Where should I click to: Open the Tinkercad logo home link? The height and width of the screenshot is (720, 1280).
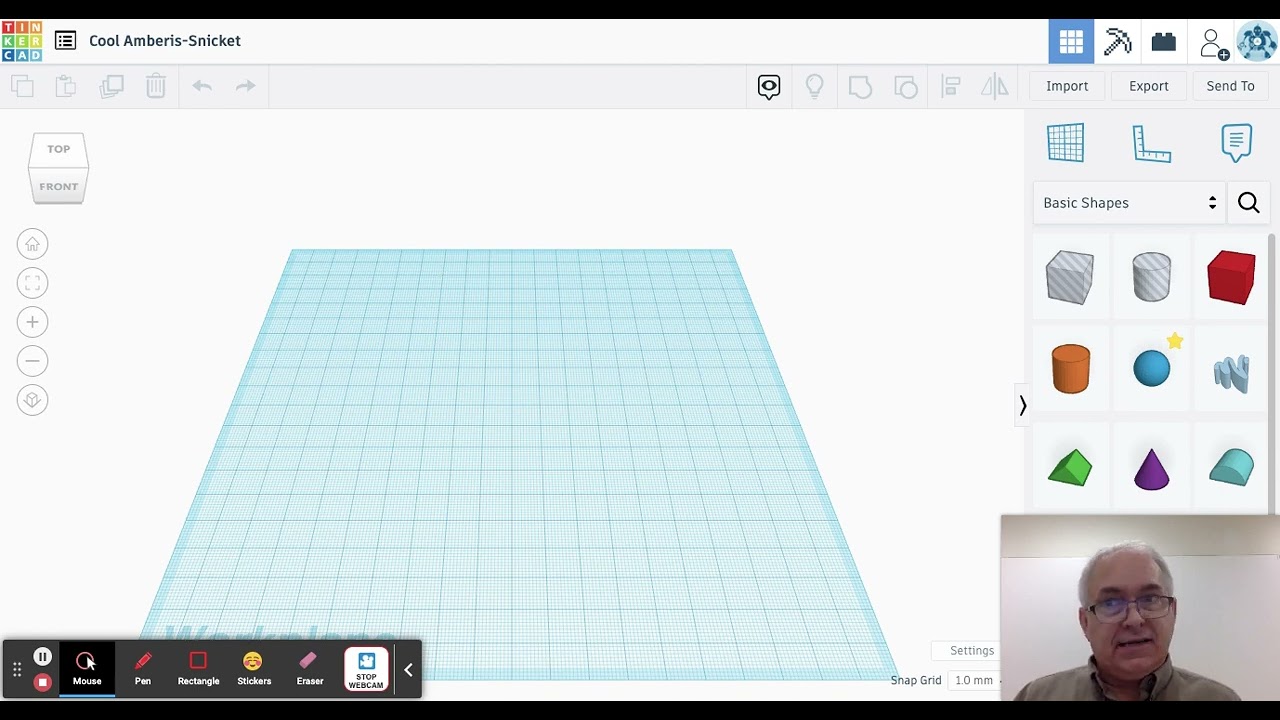click(21, 41)
